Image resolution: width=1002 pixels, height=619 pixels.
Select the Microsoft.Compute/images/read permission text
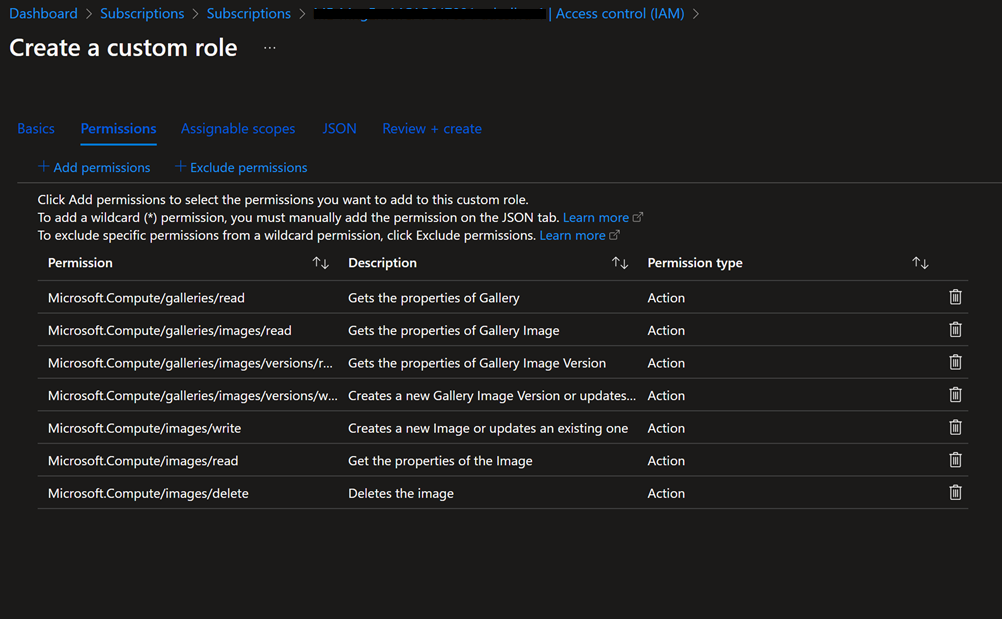point(143,461)
